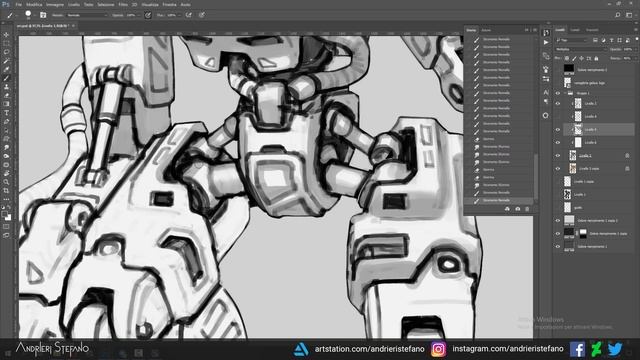Open the brush settings panel from options bar

click(43, 15)
